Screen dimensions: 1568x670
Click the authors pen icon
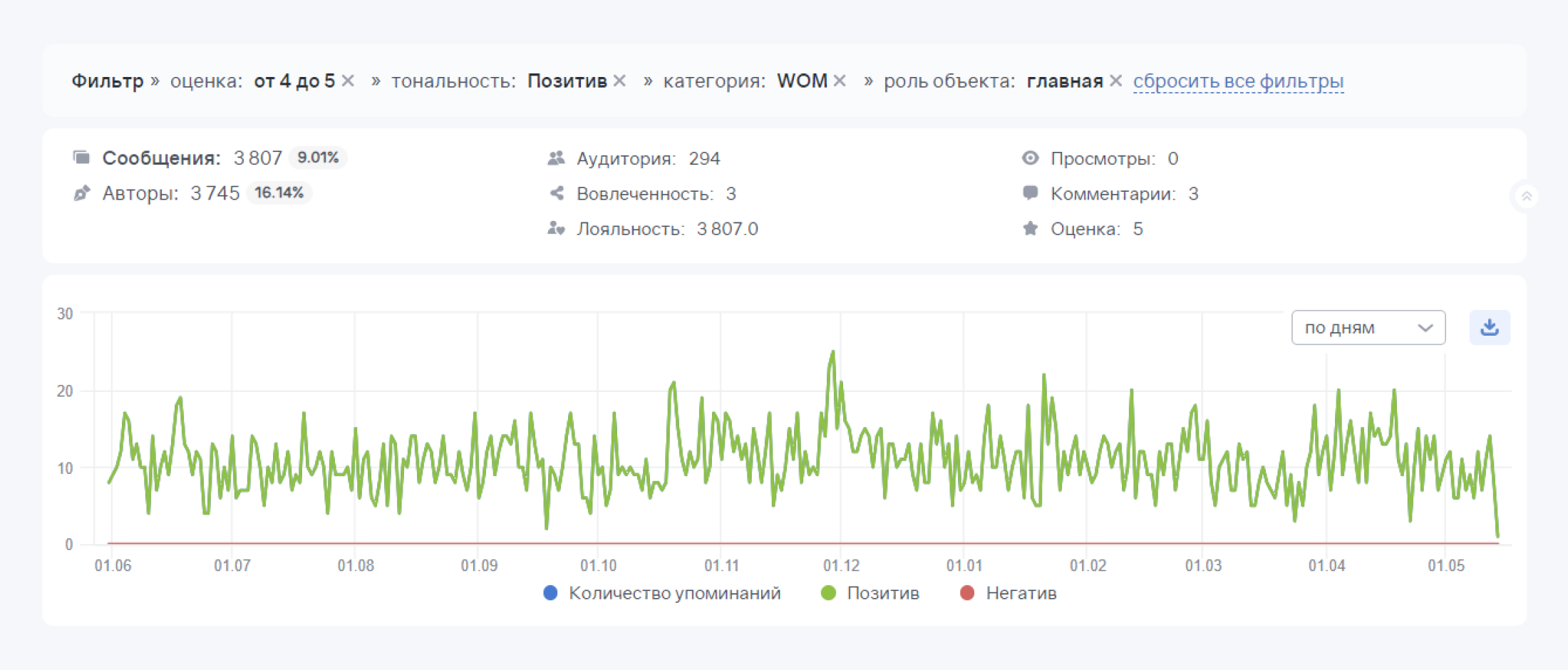pos(81,193)
